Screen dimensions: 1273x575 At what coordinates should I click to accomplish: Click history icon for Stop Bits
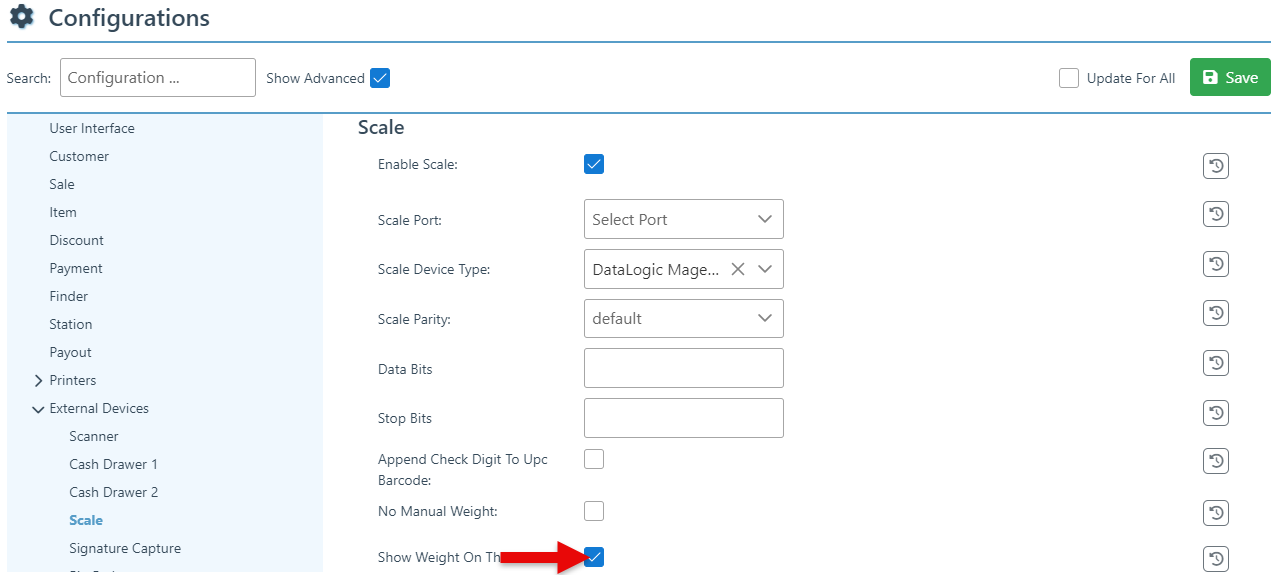tap(1215, 413)
